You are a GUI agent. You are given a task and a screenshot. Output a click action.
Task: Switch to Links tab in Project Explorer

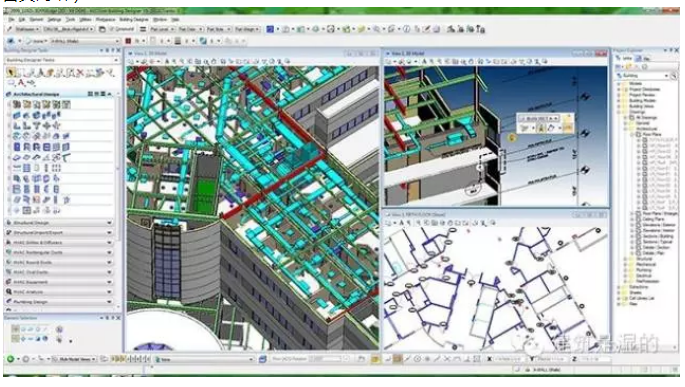(625, 58)
